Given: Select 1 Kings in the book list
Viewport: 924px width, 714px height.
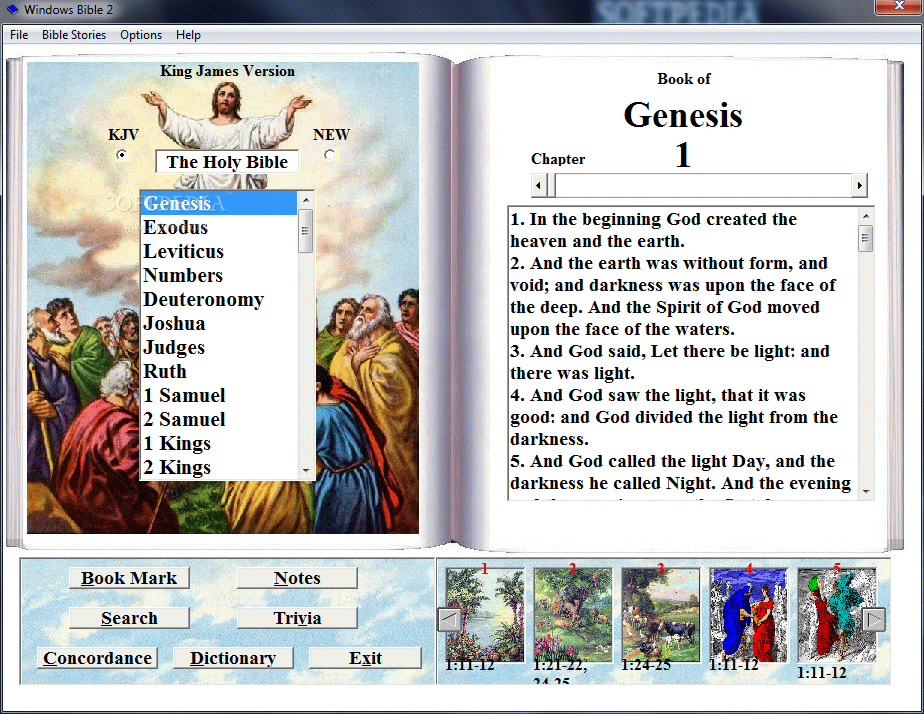Looking at the screenshot, I should click(219, 444).
